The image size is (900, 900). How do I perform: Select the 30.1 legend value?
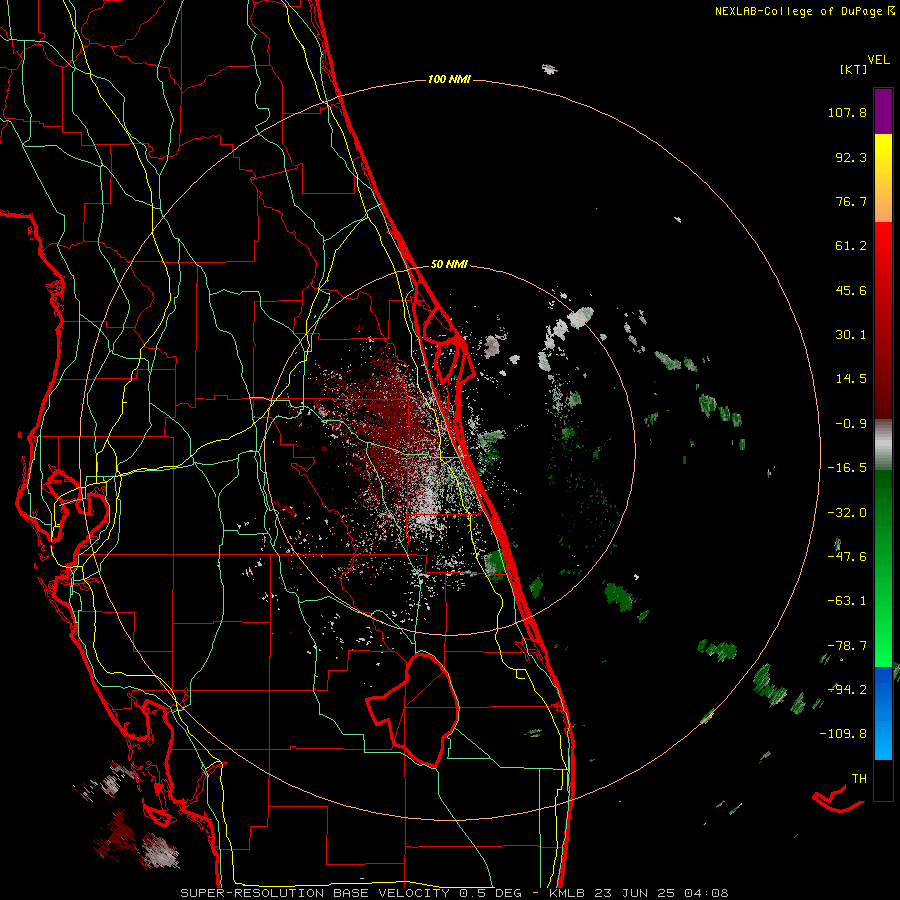(851, 335)
